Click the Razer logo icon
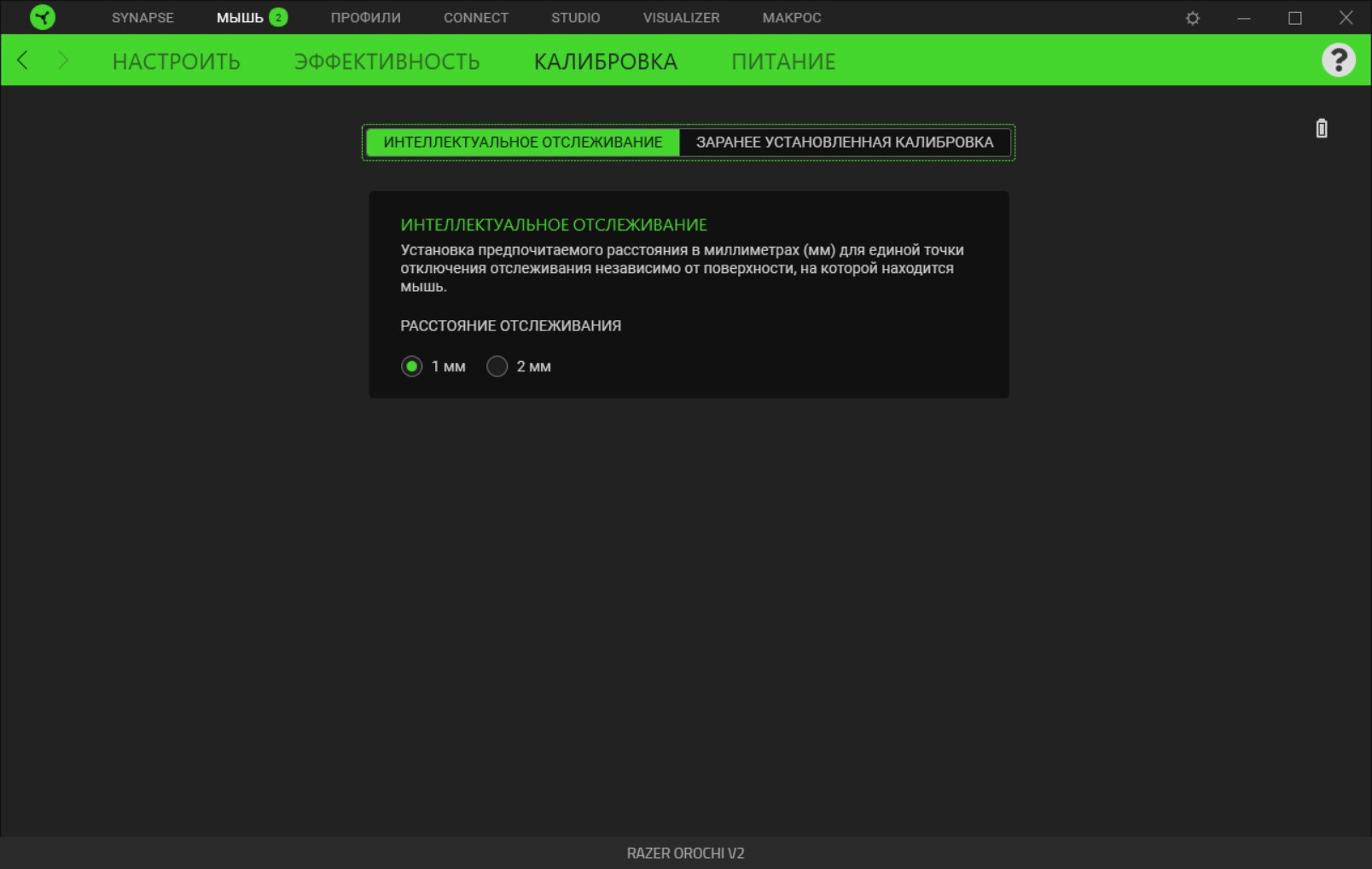The image size is (1372, 869). tap(43, 17)
